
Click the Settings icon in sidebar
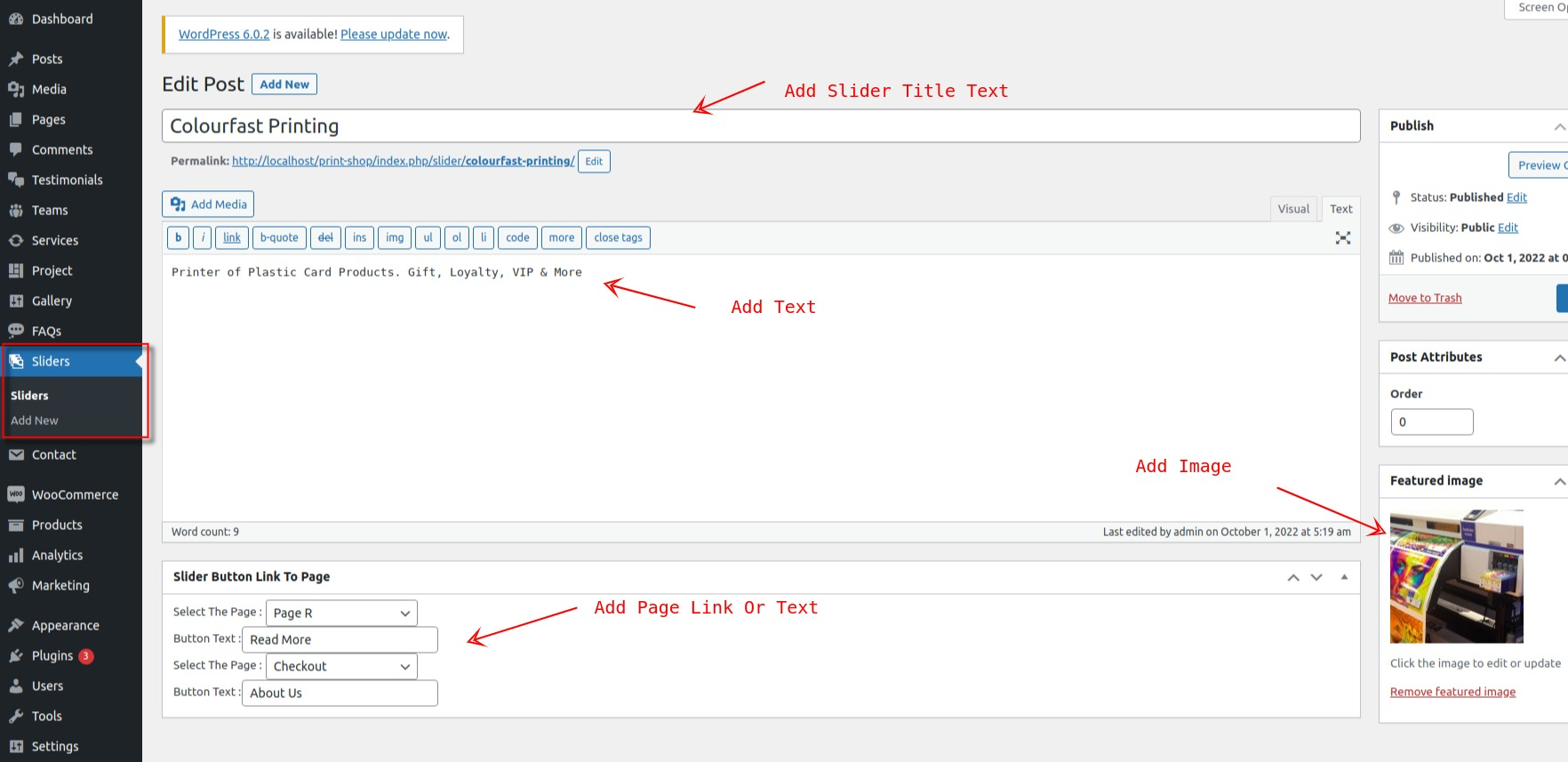(16, 746)
